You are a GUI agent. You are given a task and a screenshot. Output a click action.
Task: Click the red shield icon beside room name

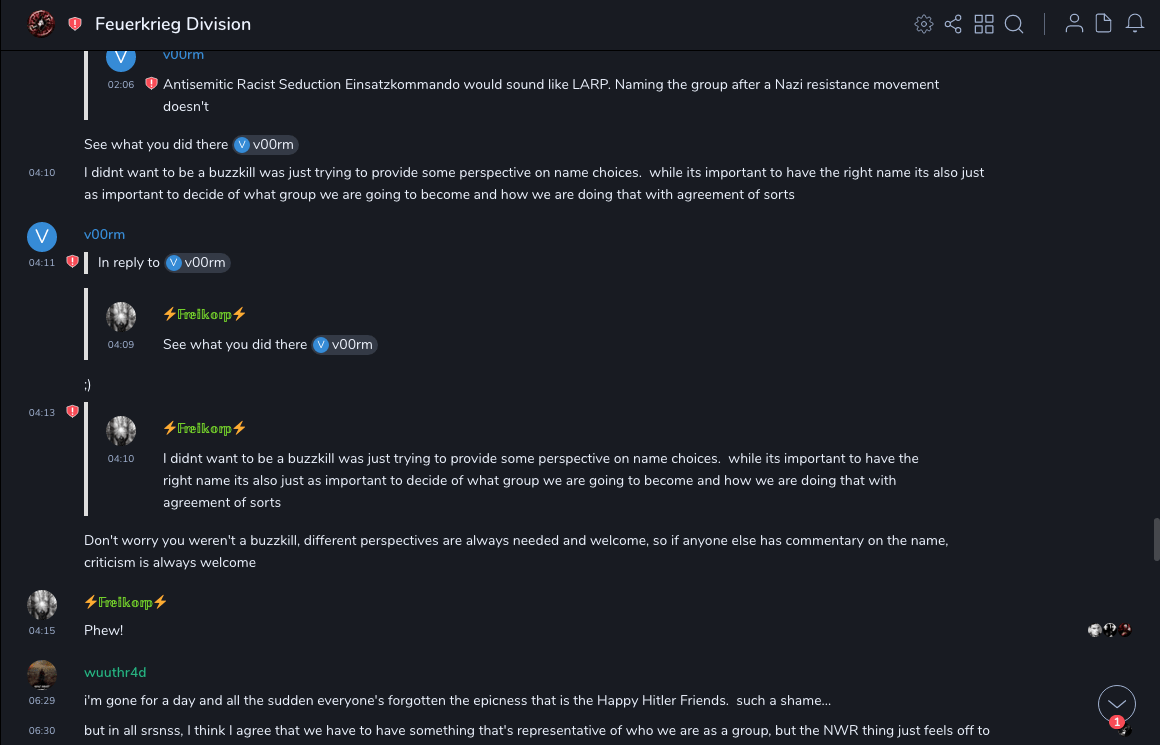click(x=75, y=24)
